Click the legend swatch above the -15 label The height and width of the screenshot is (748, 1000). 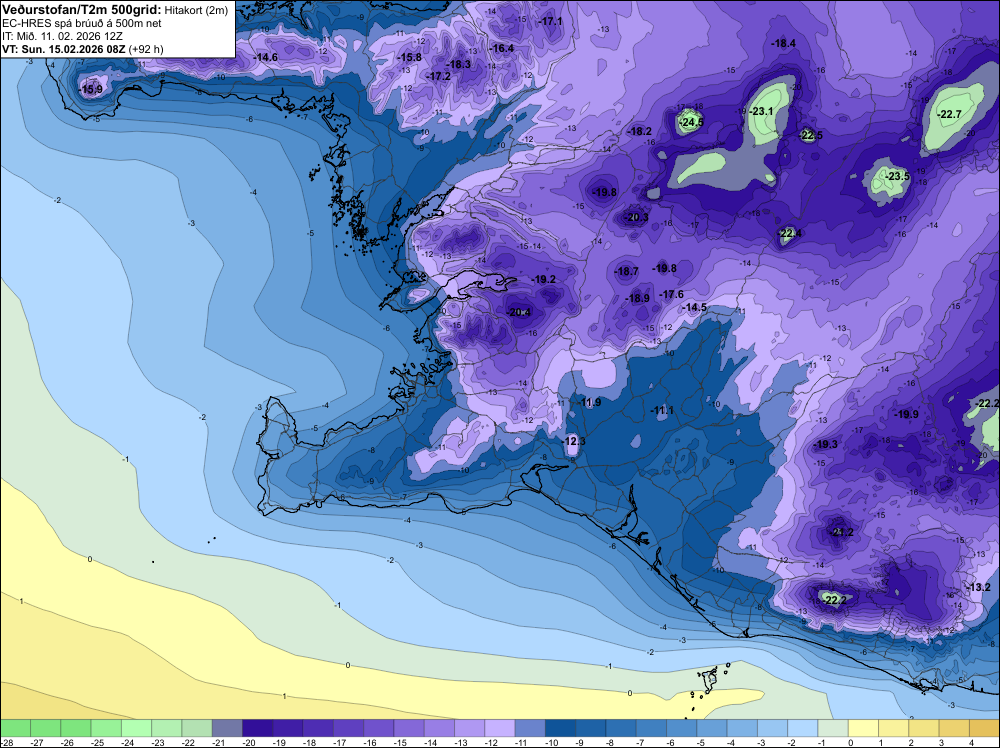(409, 728)
